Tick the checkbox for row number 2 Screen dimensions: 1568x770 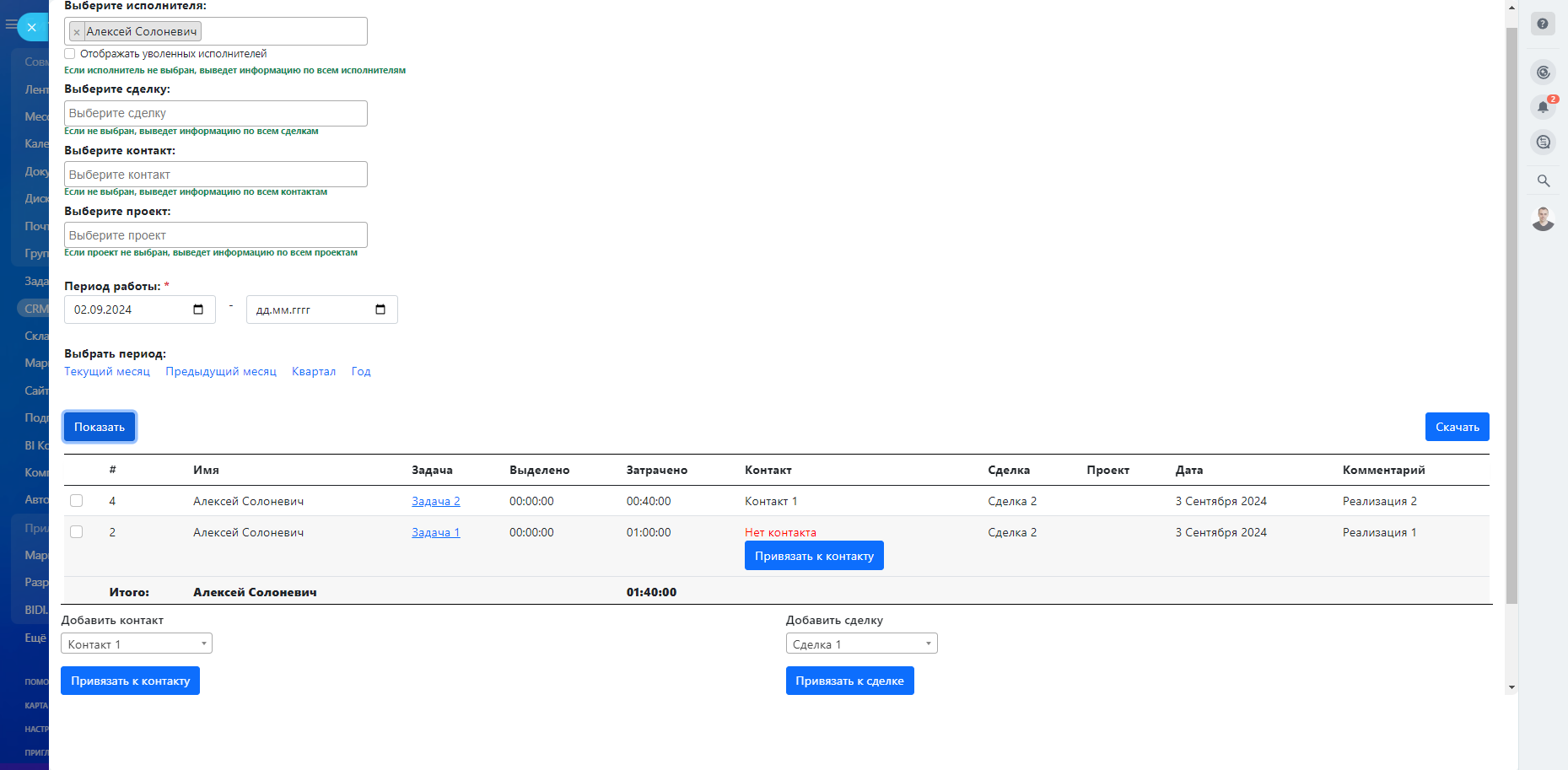[x=77, y=532]
